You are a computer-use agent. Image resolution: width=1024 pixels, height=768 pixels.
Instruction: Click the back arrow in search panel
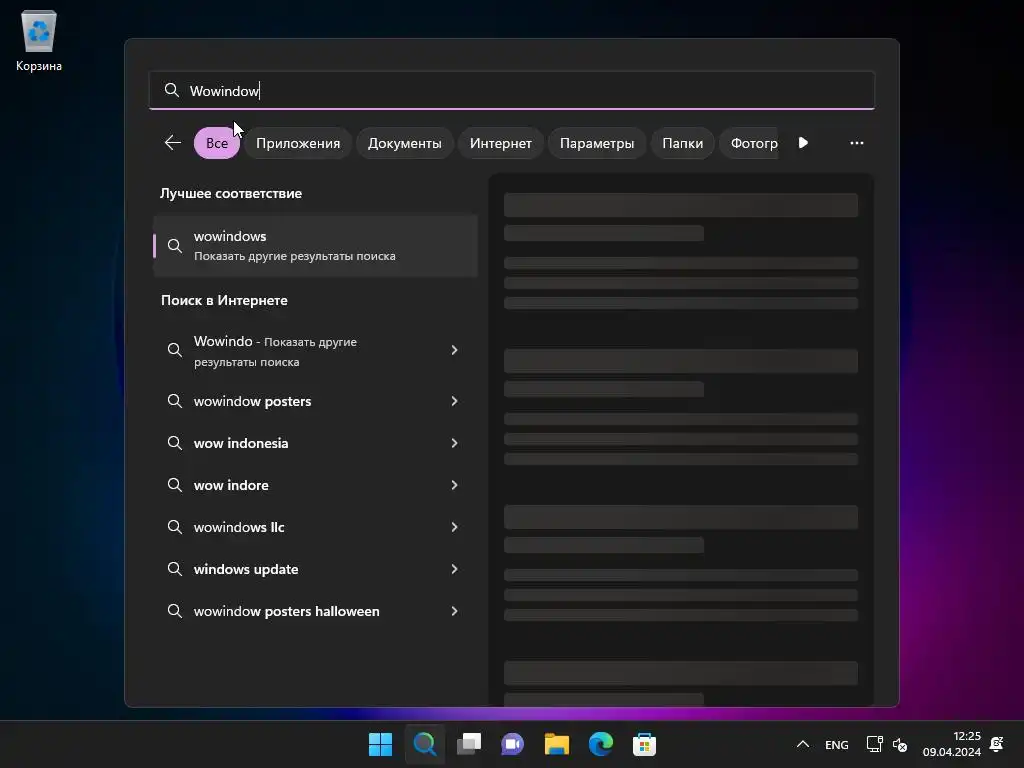pyautogui.click(x=172, y=142)
